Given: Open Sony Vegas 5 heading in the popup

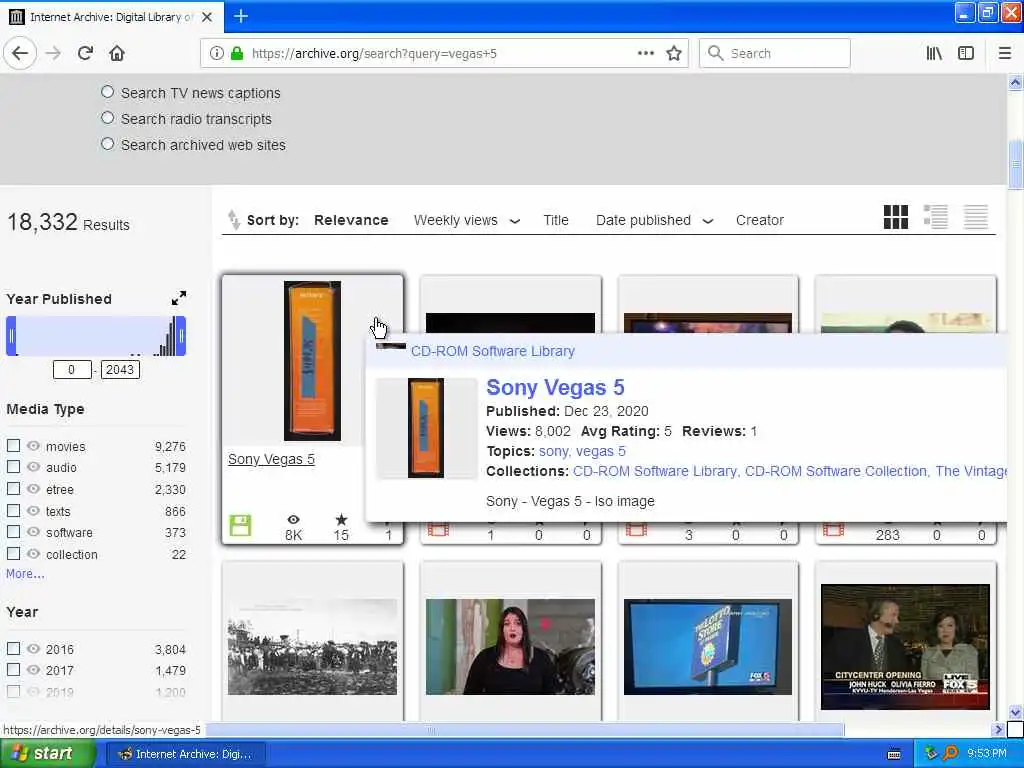Looking at the screenshot, I should pos(555,387).
